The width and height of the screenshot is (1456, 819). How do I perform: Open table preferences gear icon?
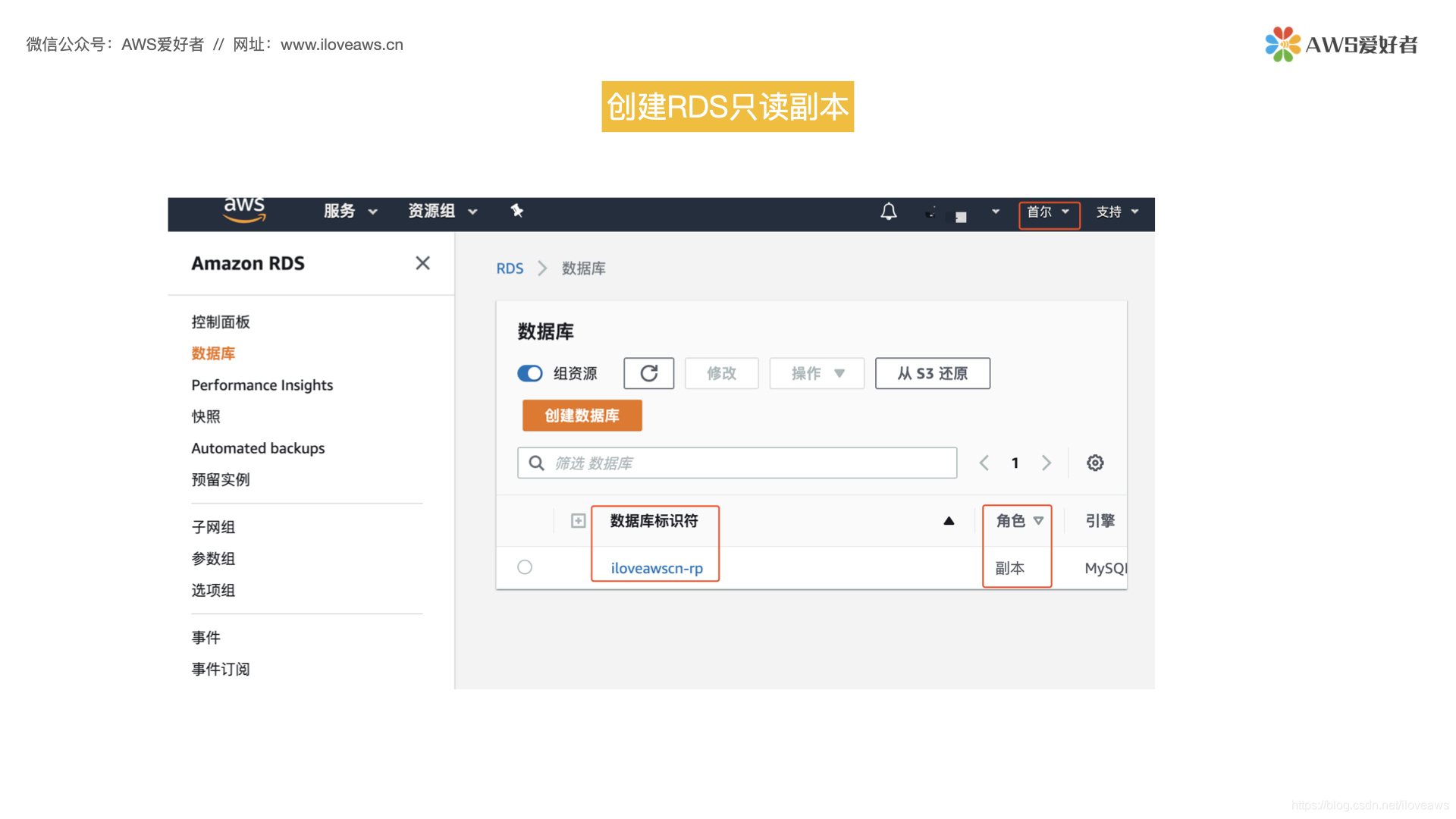(1094, 463)
